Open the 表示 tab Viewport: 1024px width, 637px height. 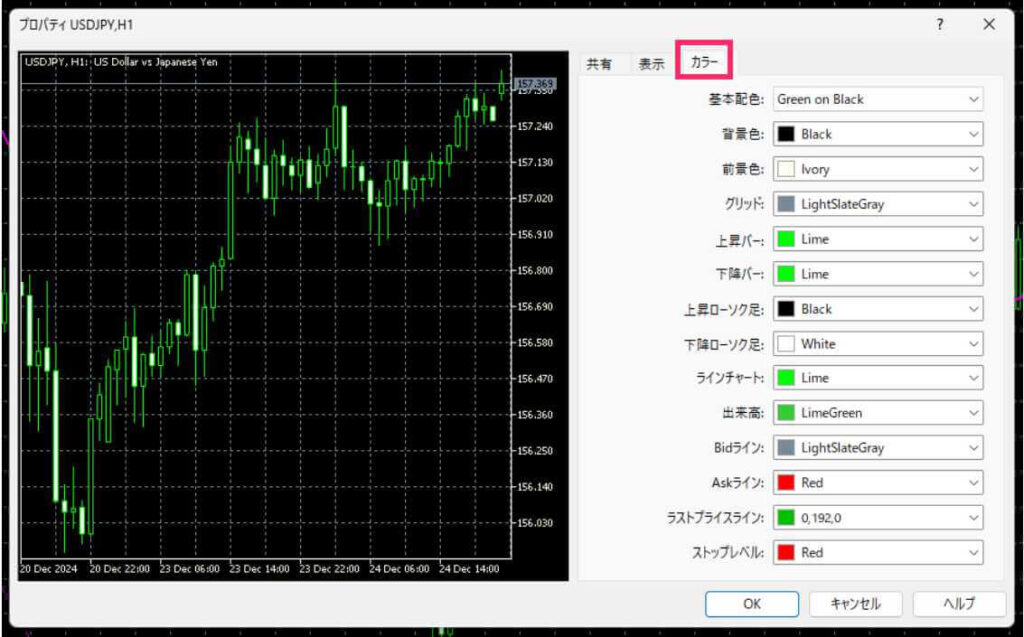(652, 64)
